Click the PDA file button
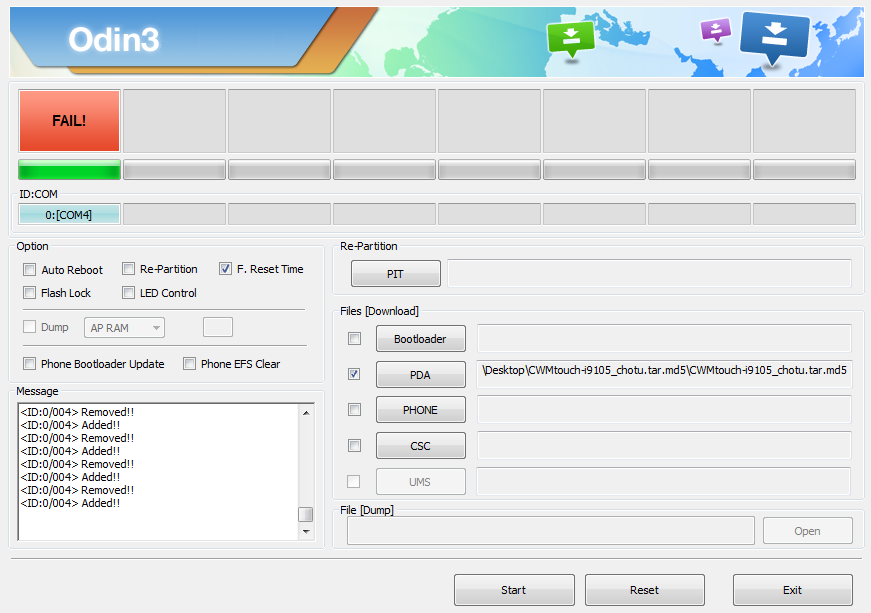This screenshot has width=871, height=613. pos(421,374)
